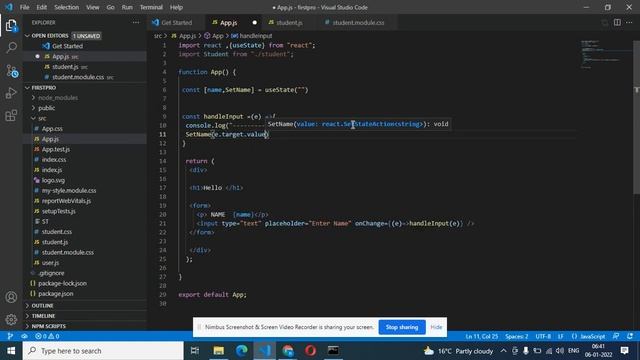Open the Run menu

(127, 7)
